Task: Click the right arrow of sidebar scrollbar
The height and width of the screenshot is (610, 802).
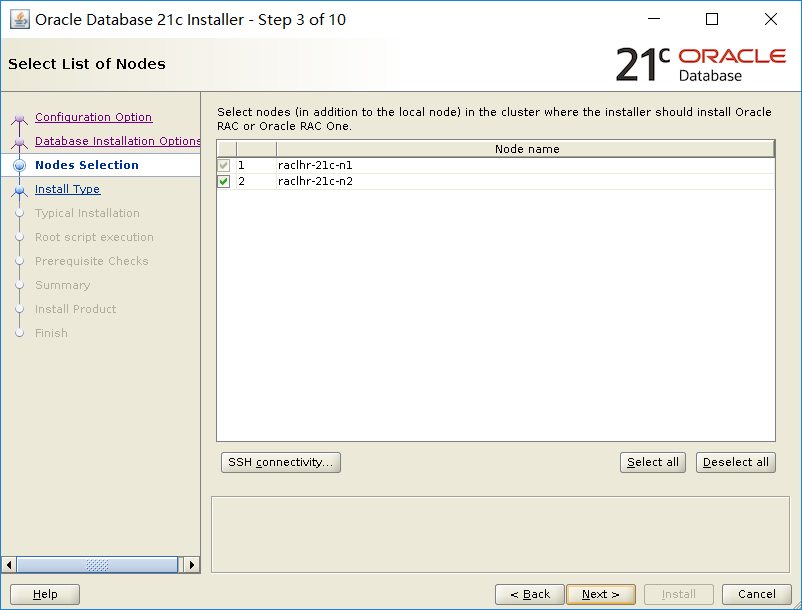Action: [192, 564]
